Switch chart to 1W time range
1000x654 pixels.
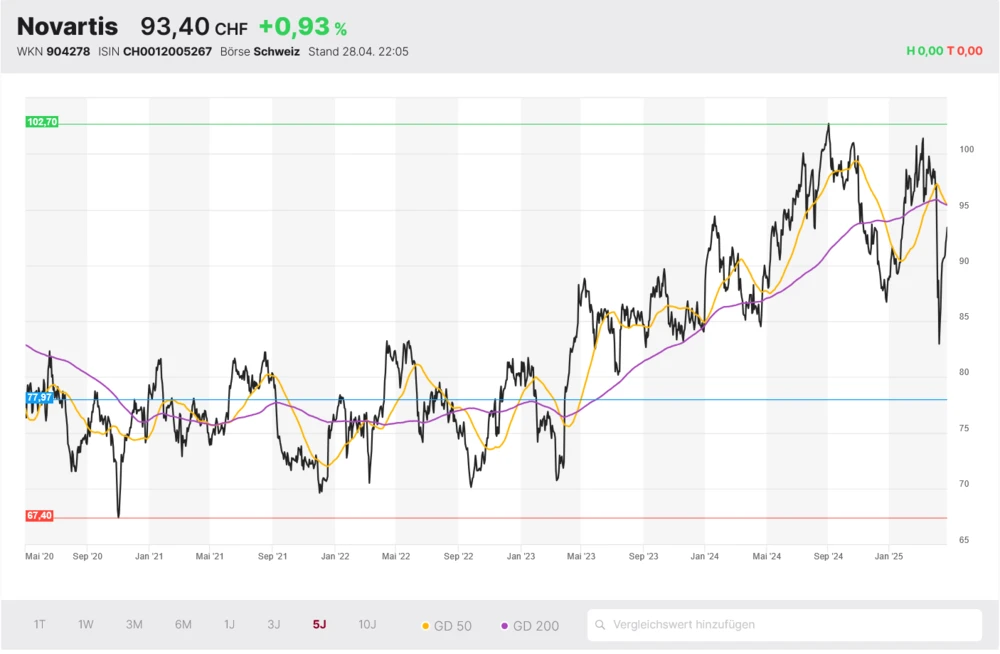point(86,625)
